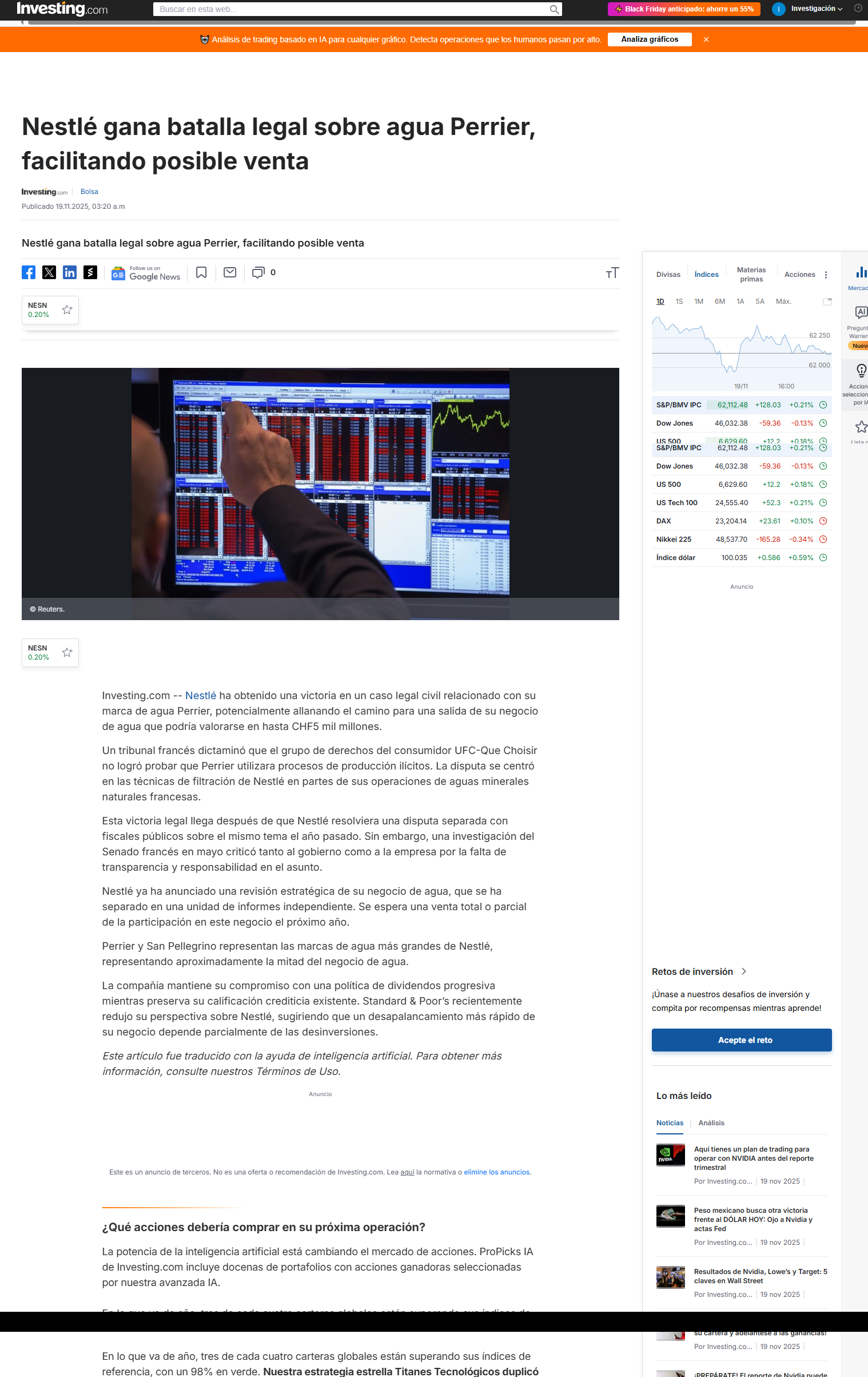
Task: Toggle the bookmark to save this article
Action: click(x=201, y=272)
